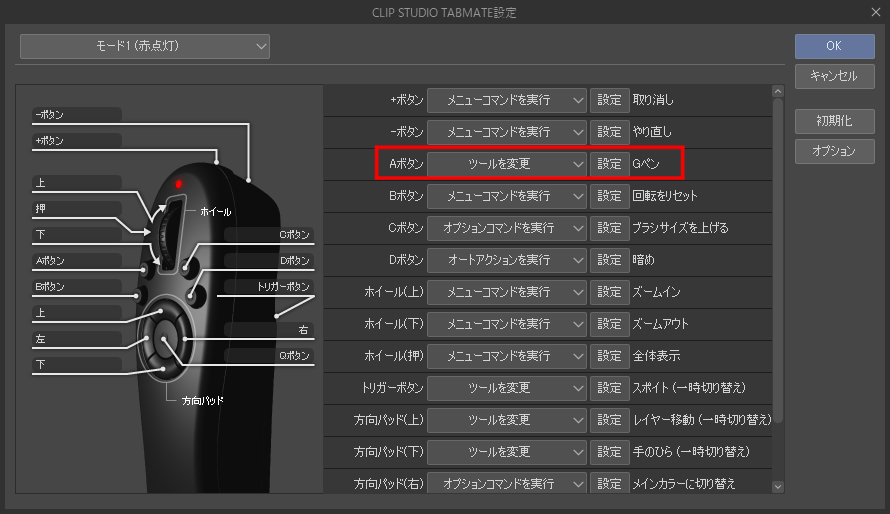Open the Cボタン action type dropdown

coord(507,228)
